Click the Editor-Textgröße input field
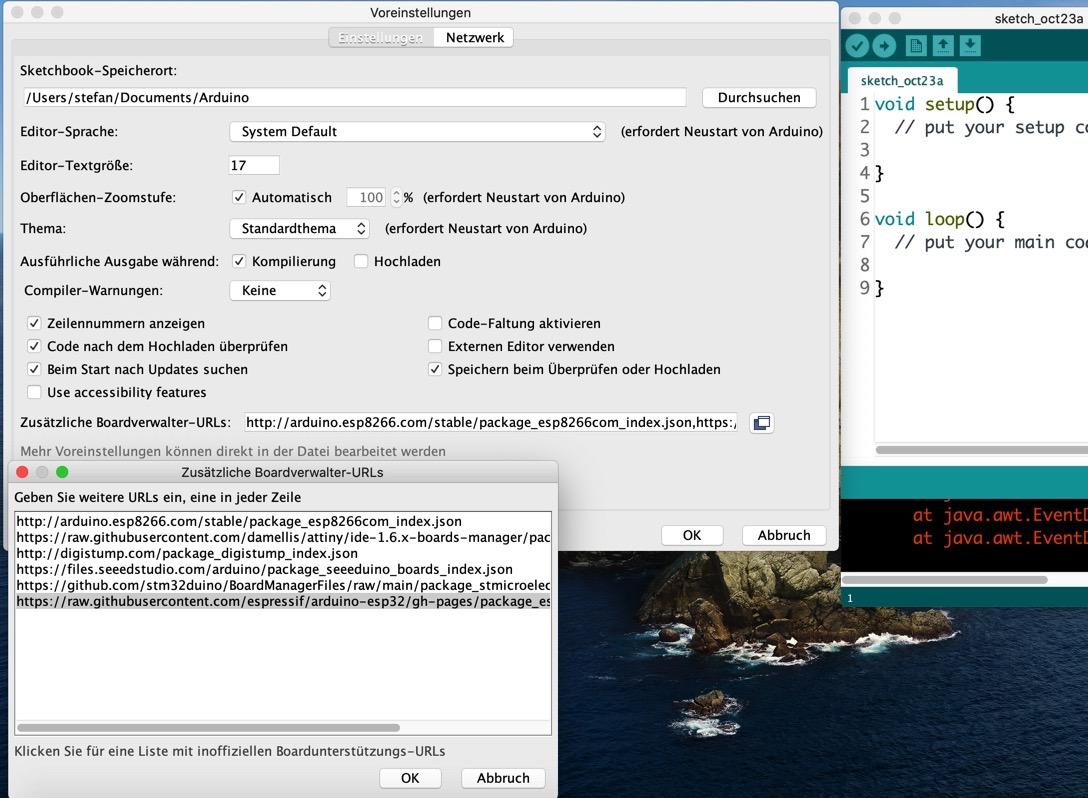The width and height of the screenshot is (1088, 798). [x=254, y=165]
